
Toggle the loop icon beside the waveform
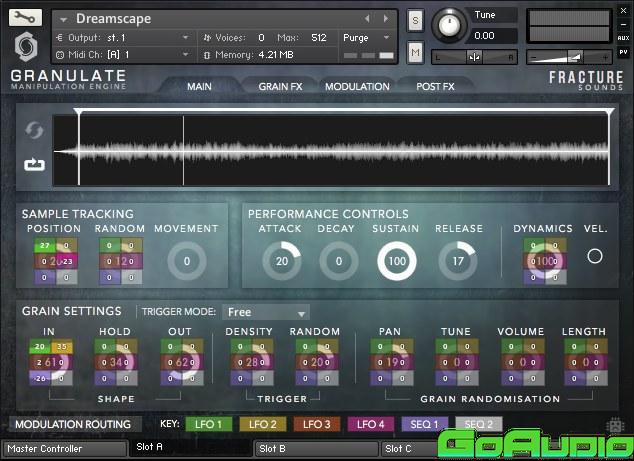(x=34, y=165)
